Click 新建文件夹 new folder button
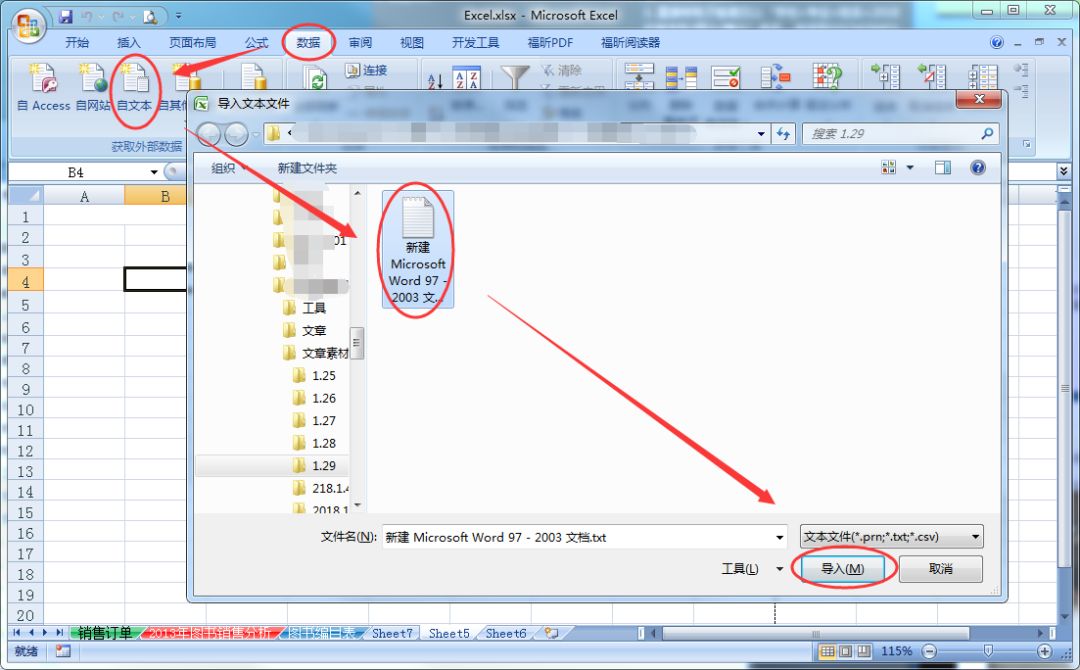The width and height of the screenshot is (1080, 670). click(x=307, y=168)
